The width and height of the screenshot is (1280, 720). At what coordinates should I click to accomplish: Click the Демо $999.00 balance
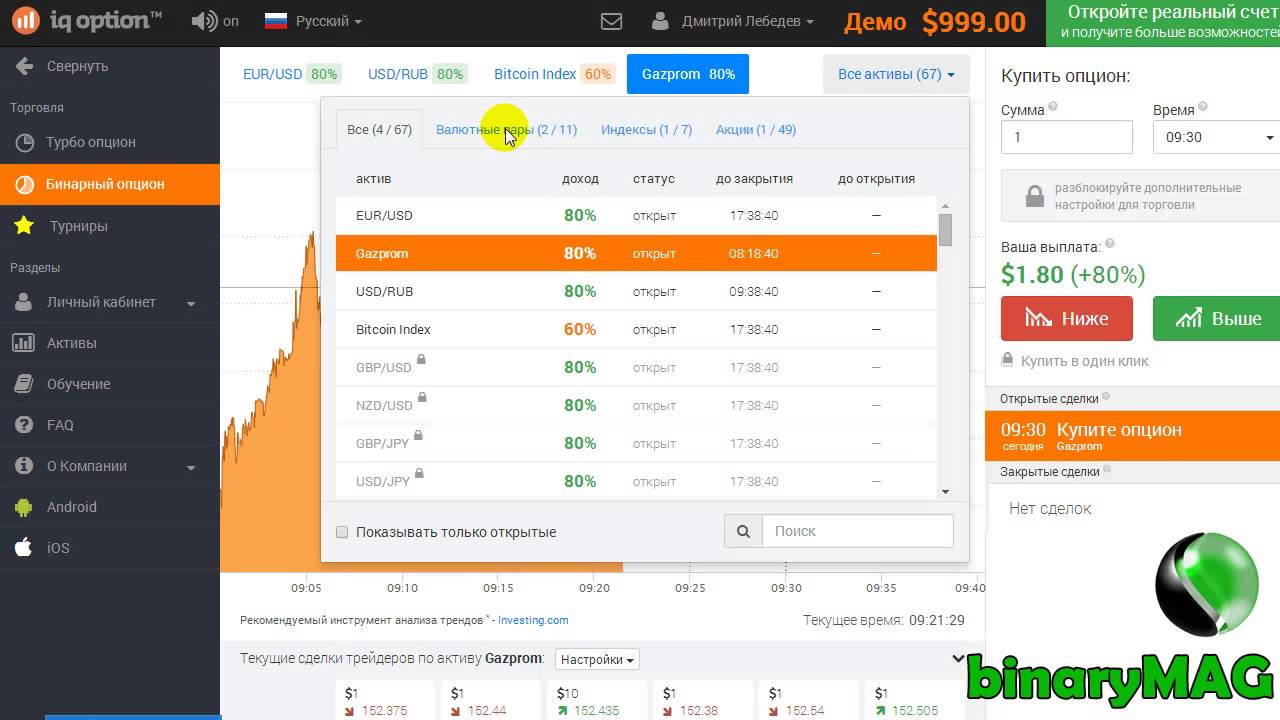point(935,22)
